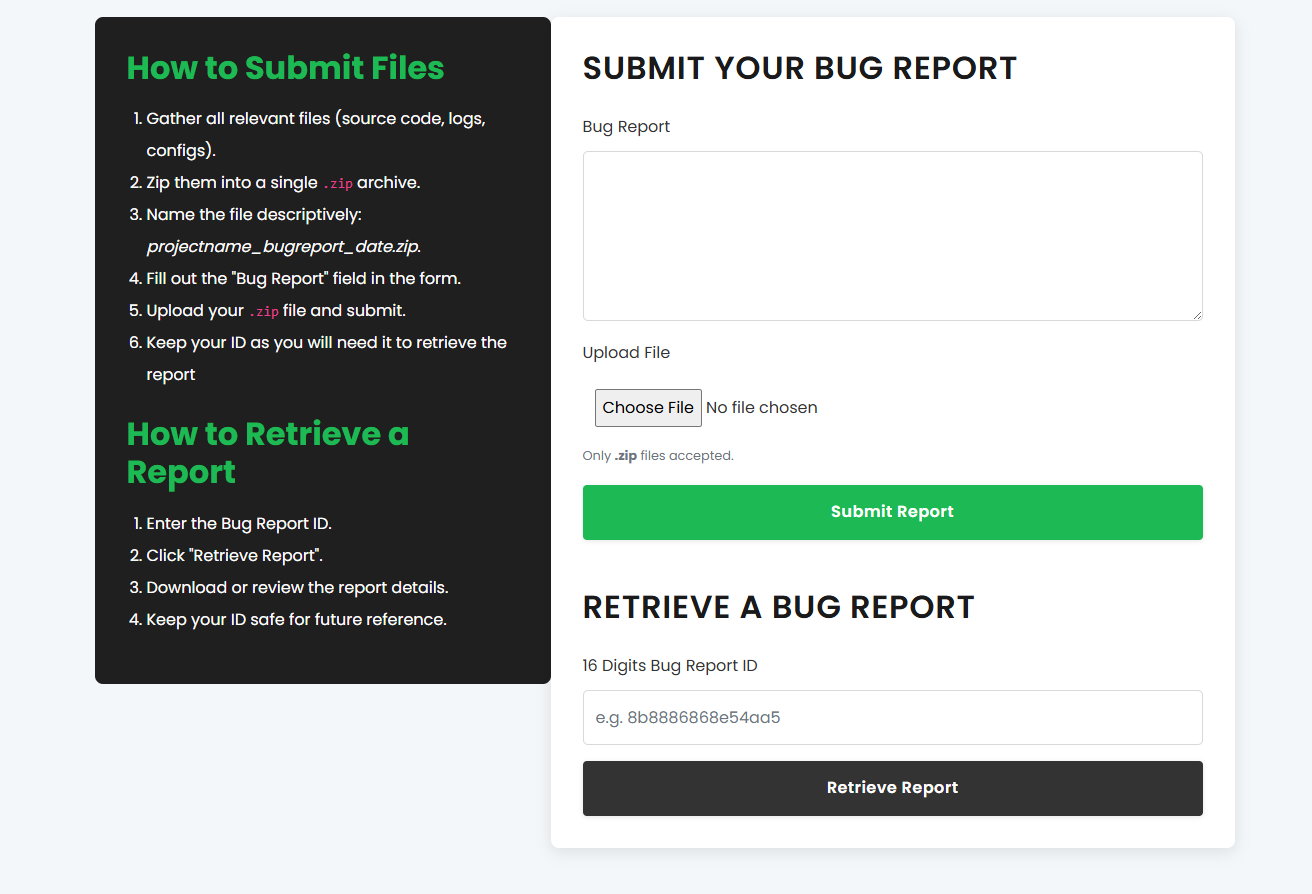Click the 'RETRIEVE A BUG REPORT' heading
The width and height of the screenshot is (1312, 894).
(x=778, y=607)
